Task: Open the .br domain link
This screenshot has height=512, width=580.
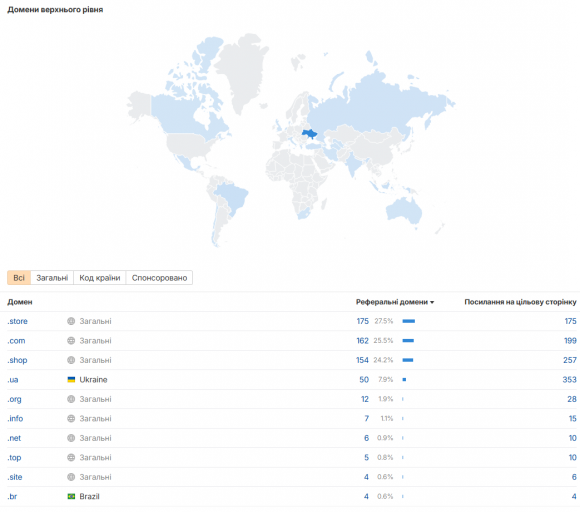Action: (12, 496)
